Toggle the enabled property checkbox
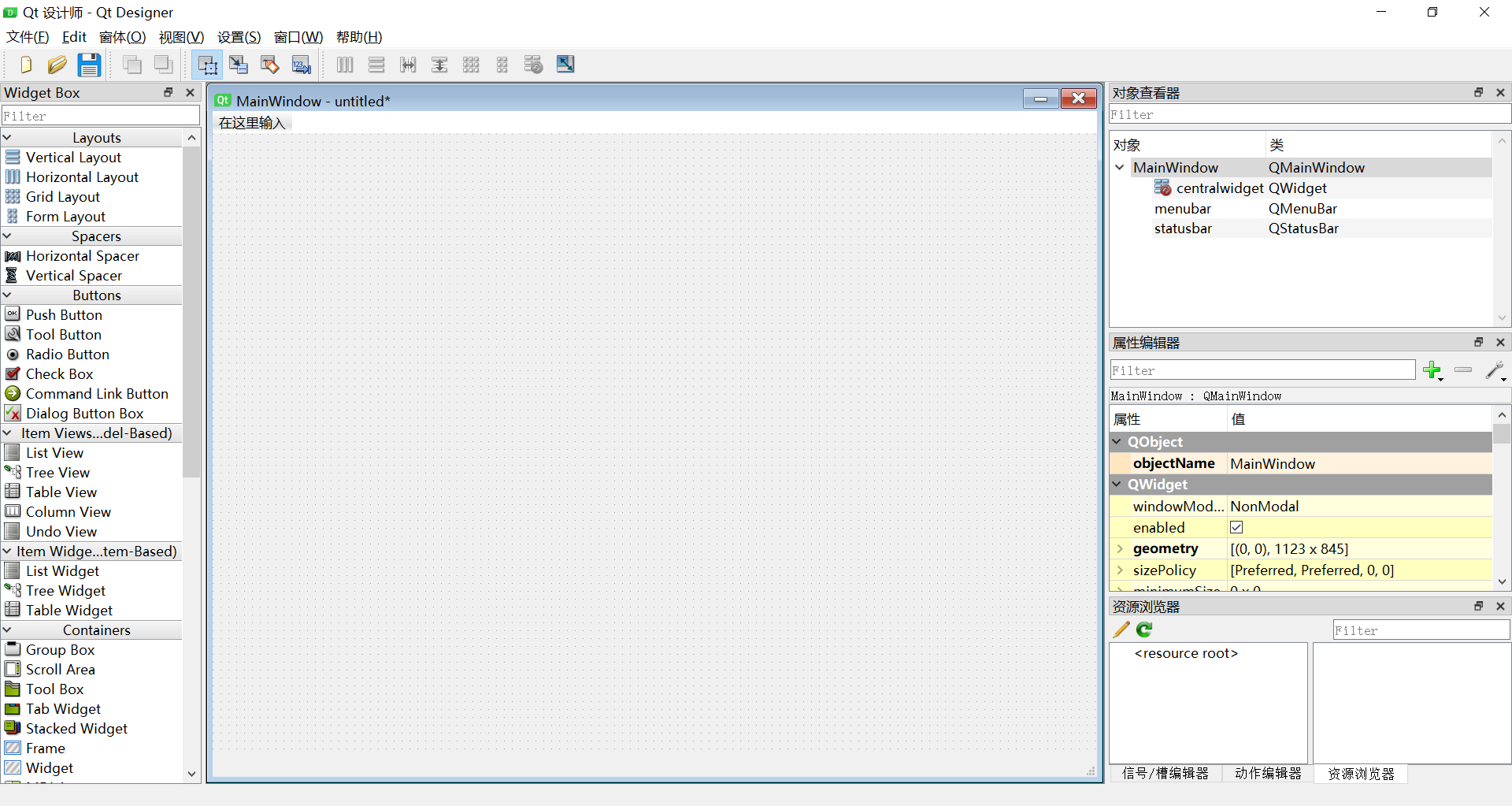The width and height of the screenshot is (1512, 806). click(1236, 527)
